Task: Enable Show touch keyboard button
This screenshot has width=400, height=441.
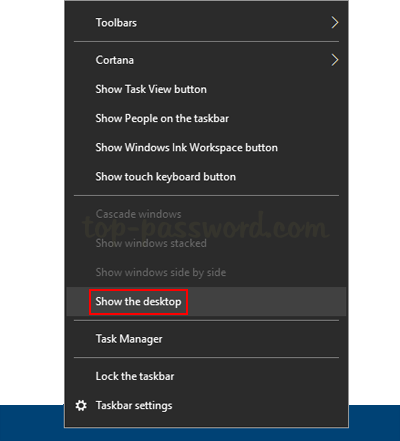Action: click(206, 177)
